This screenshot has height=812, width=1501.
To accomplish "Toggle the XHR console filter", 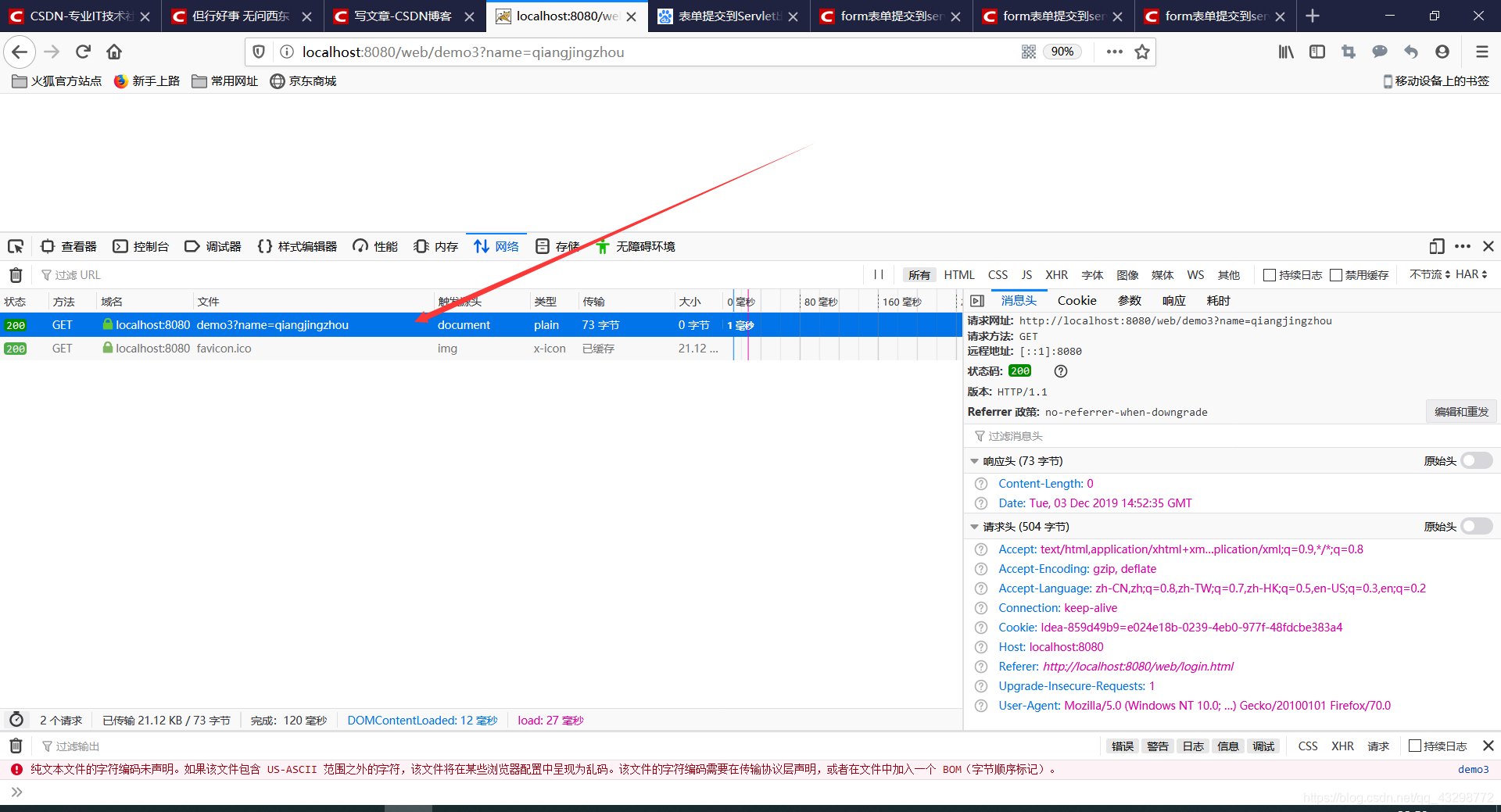I will [x=1343, y=746].
